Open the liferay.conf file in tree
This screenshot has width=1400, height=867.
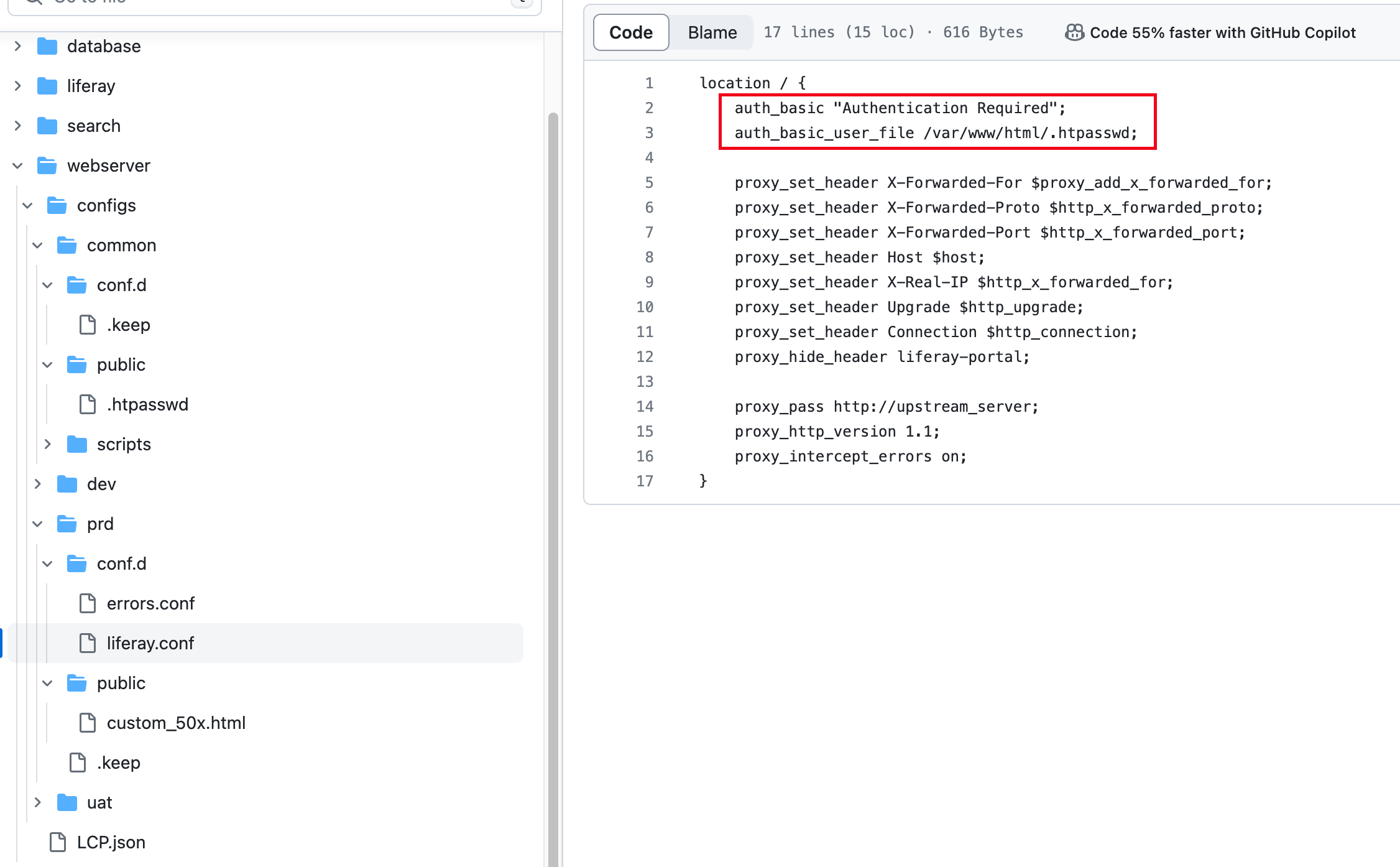click(150, 644)
